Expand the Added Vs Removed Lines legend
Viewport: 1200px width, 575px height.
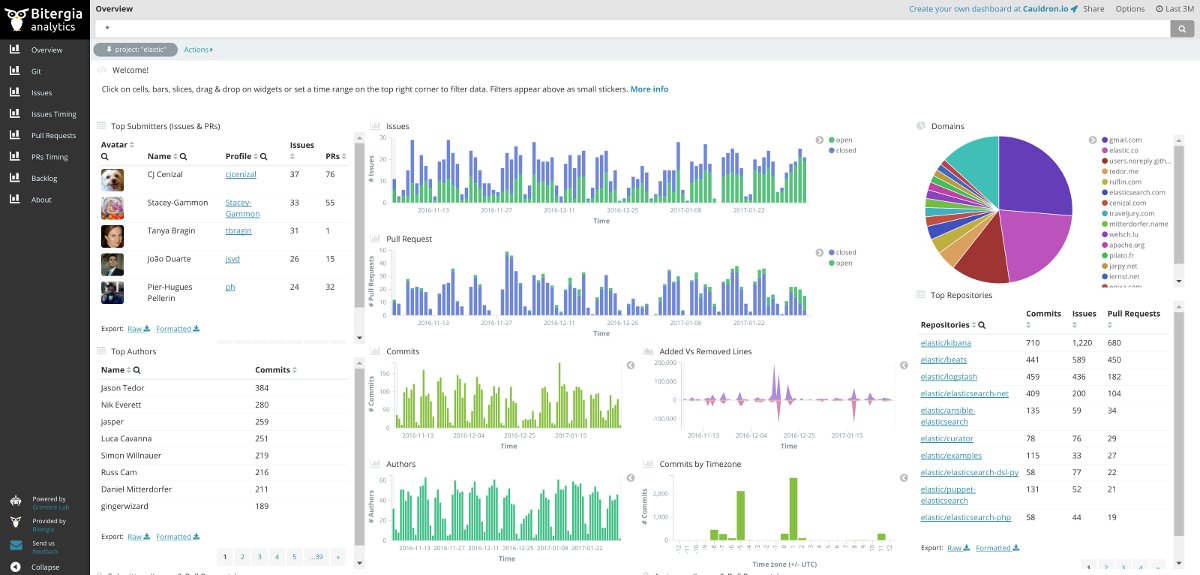pos(903,365)
